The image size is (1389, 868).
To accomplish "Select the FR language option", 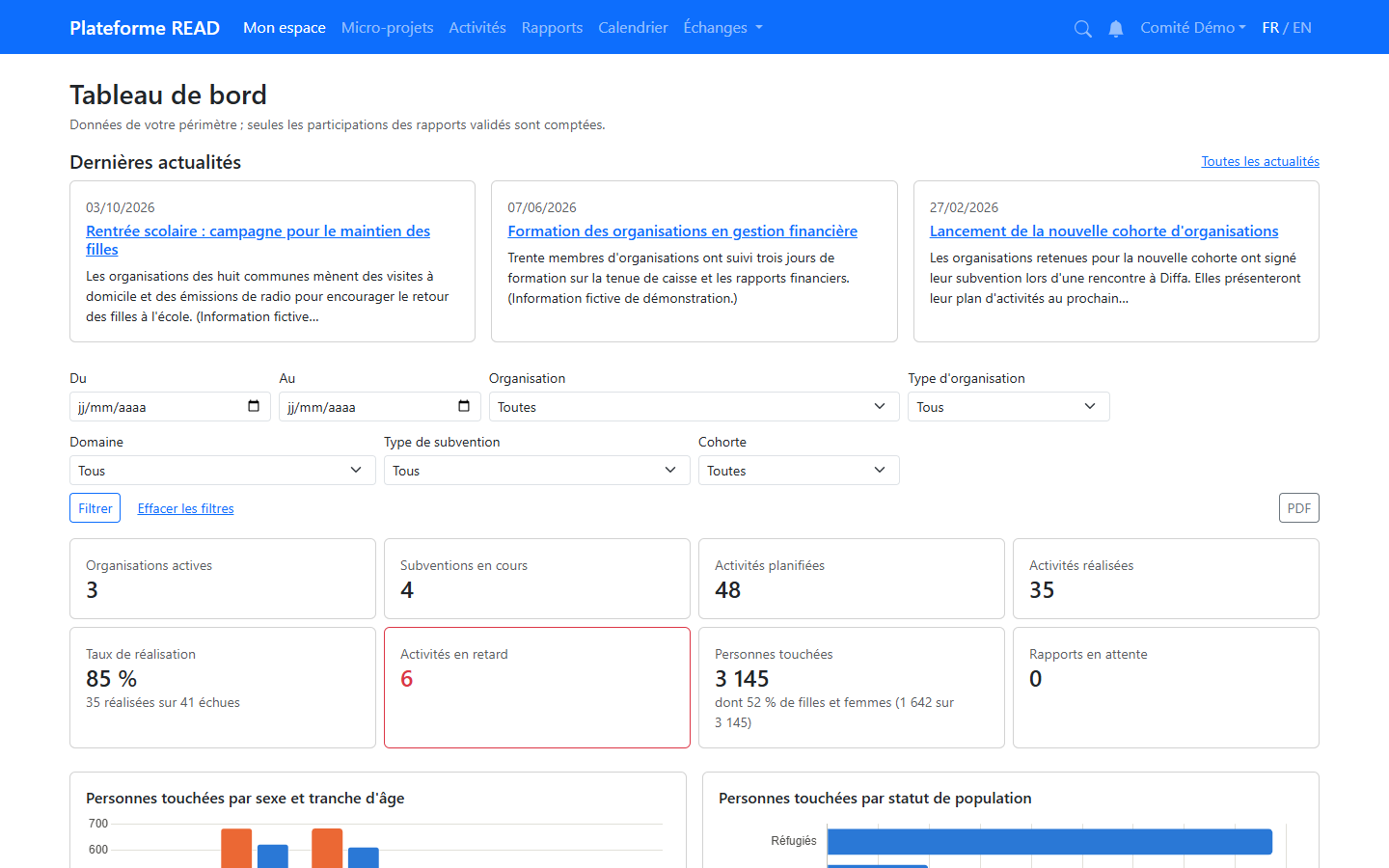I will pyautogui.click(x=1270, y=28).
